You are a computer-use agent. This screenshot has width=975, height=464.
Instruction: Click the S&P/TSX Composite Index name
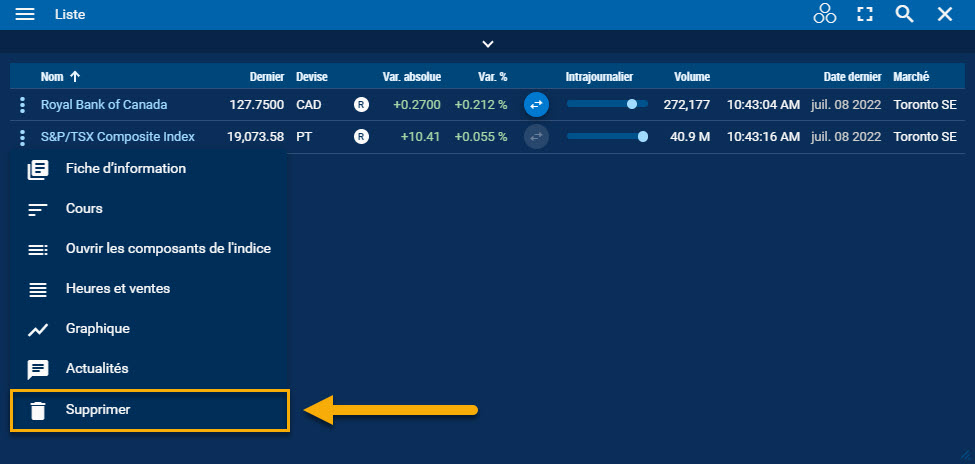pos(117,137)
